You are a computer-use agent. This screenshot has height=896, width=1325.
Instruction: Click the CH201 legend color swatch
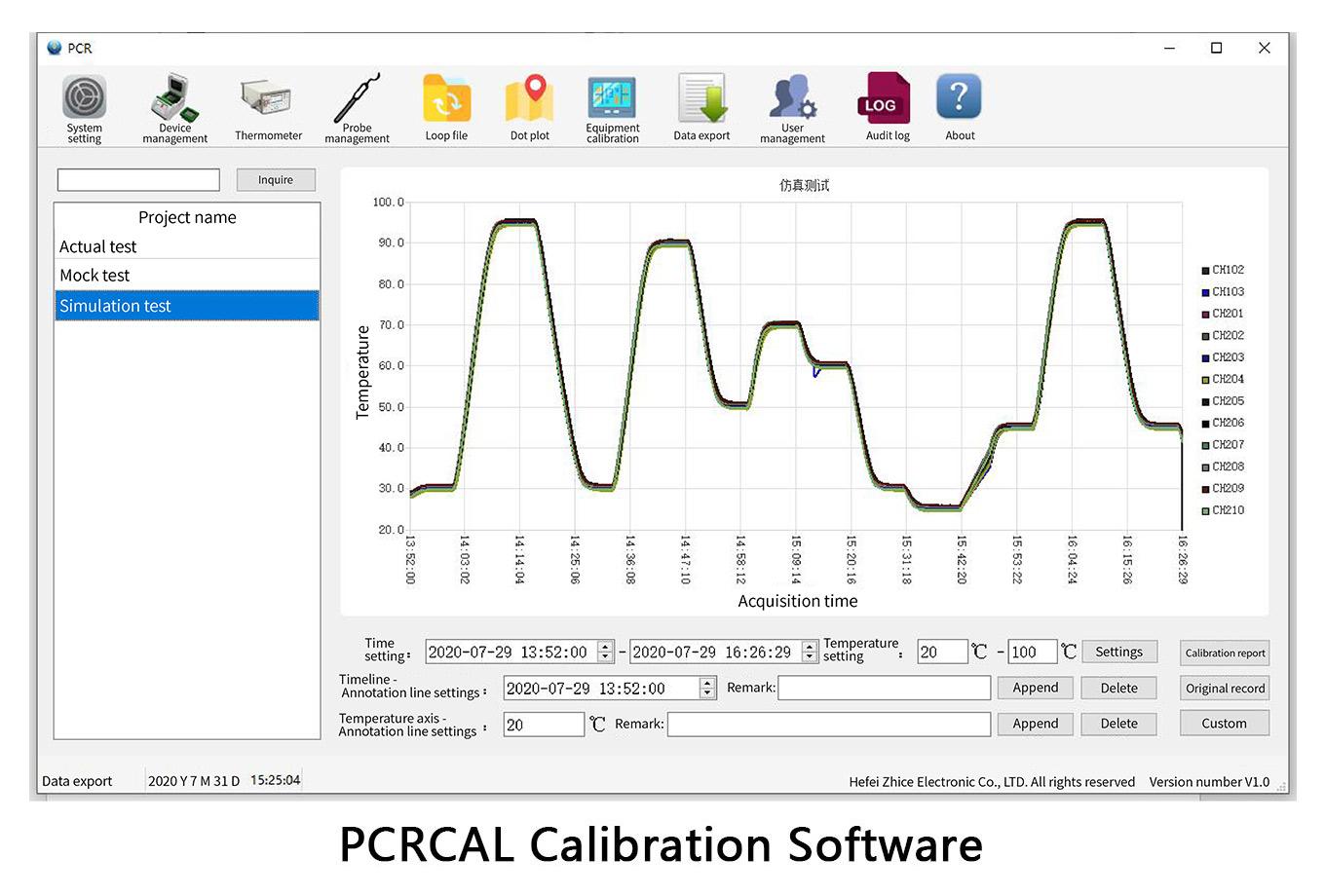pos(1205,315)
